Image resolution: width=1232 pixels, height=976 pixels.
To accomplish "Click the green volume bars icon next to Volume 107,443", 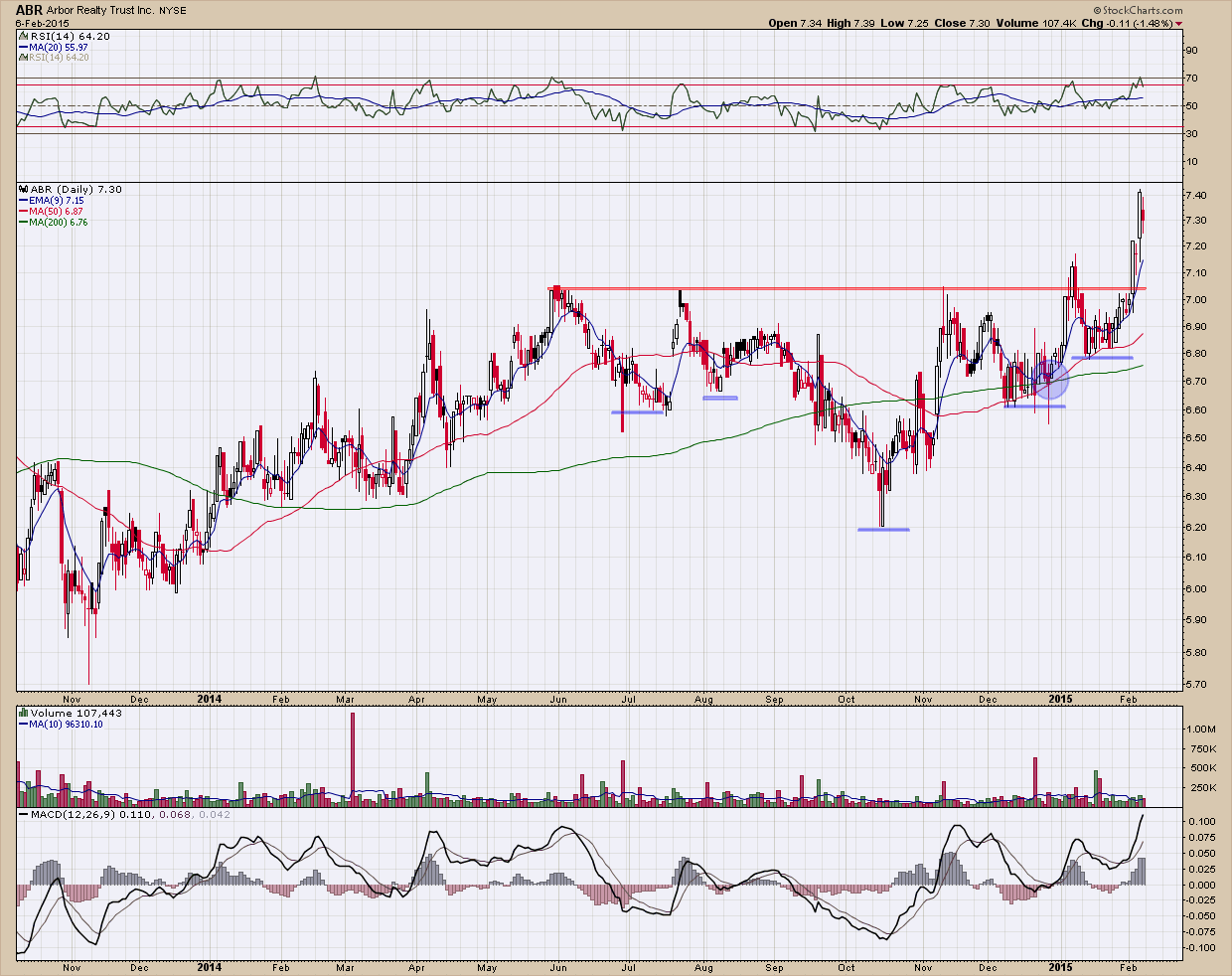I will 24,713.
